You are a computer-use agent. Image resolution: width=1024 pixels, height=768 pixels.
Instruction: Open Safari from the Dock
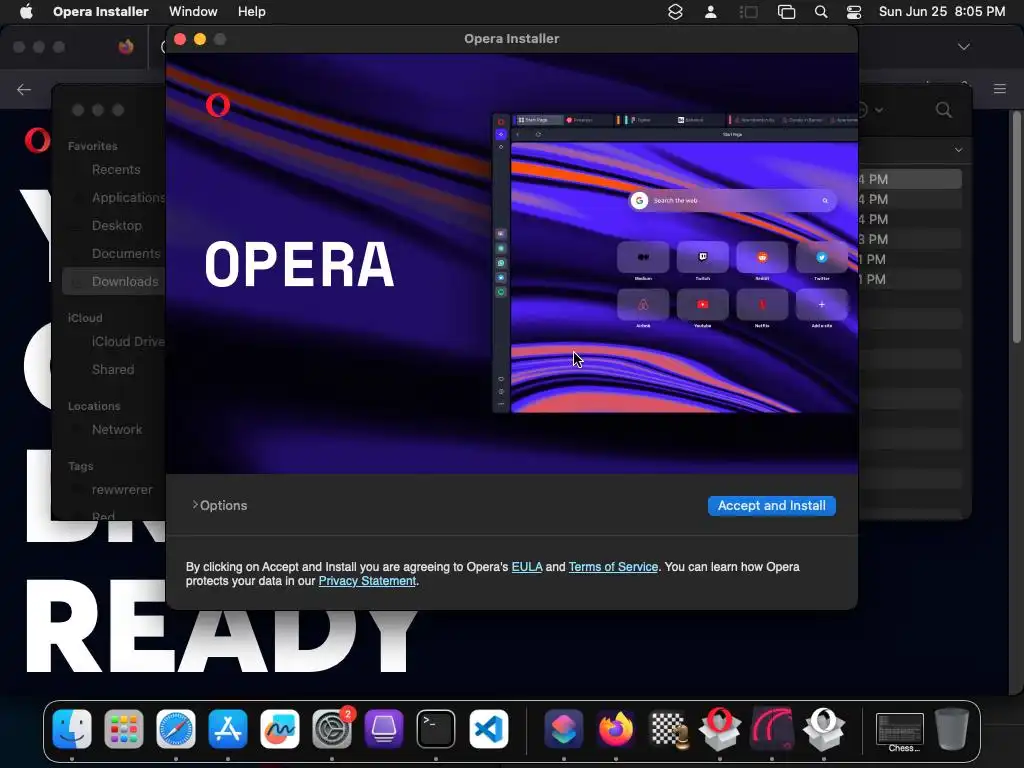point(176,729)
